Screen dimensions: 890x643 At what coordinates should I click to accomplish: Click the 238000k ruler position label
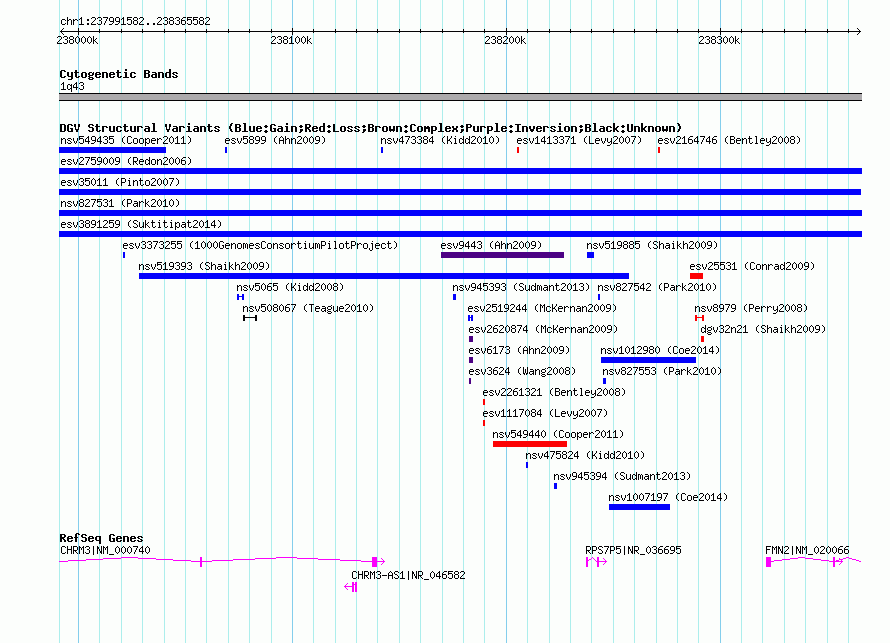pyautogui.click(x=77, y=40)
